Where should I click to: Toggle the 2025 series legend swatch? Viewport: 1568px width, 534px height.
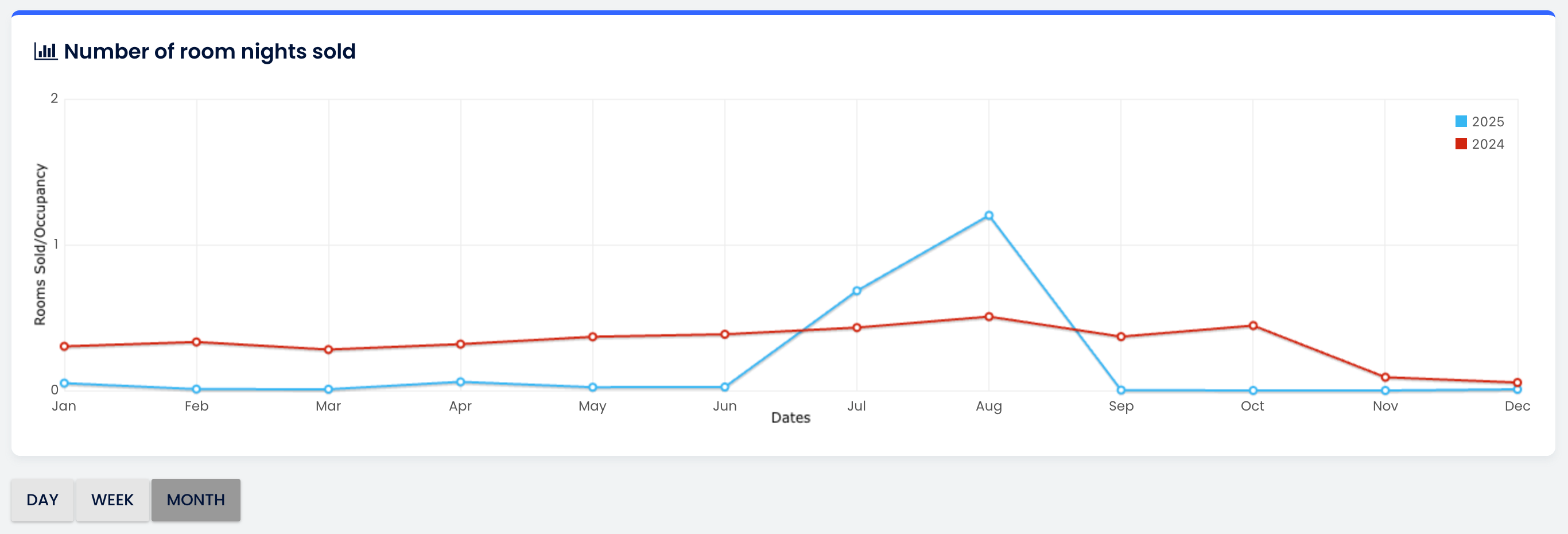[x=1461, y=121]
